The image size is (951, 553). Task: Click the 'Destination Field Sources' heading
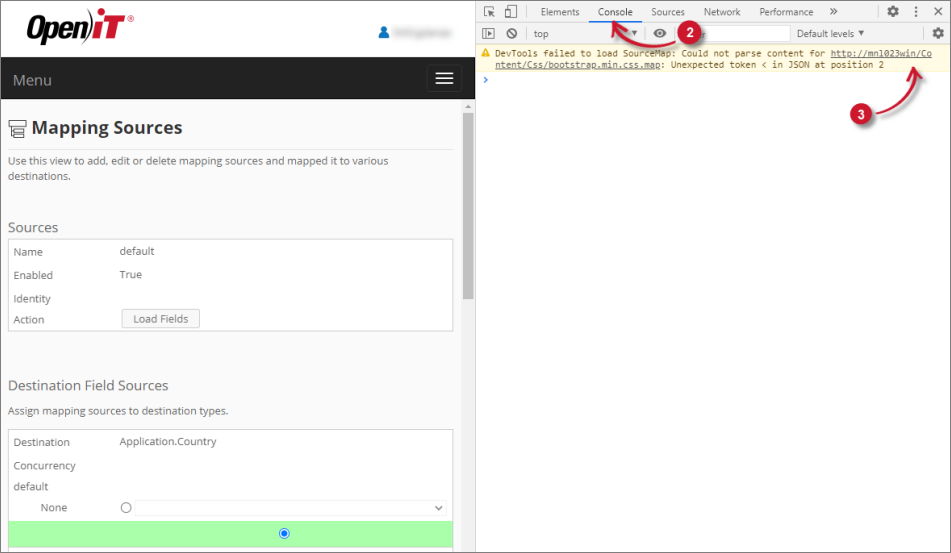coord(88,386)
